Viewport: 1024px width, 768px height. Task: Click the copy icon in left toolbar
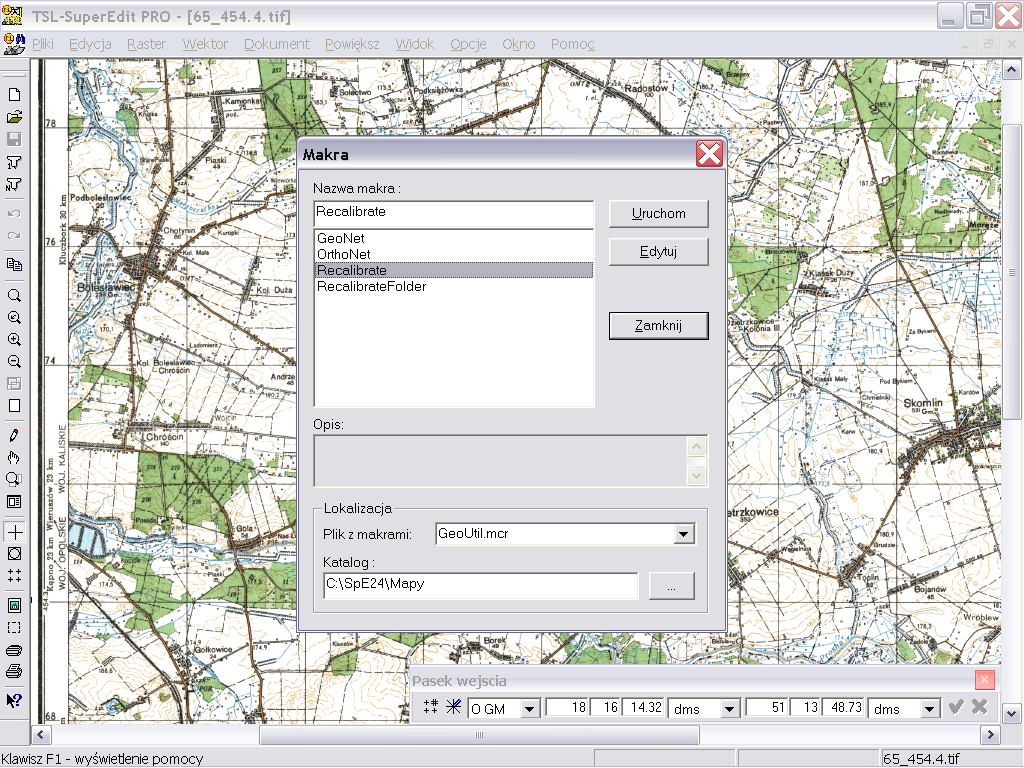pos(14,265)
